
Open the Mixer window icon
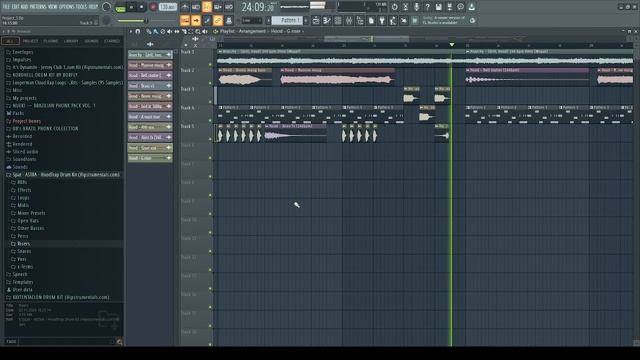coord(349,20)
